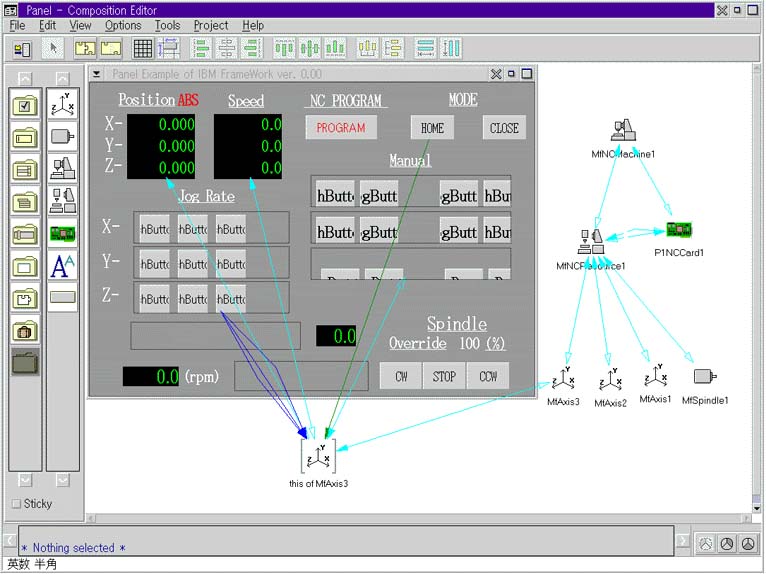The image size is (766, 574).
Task: Open the Options menu
Action: [123, 25]
